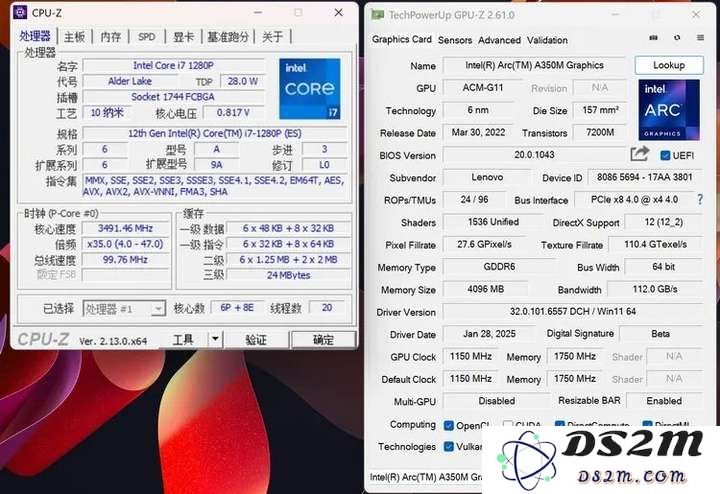Viewport: 720px width, 494px height.
Task: Click the 112.0 GB/s bandwidth value
Action: pos(655,289)
